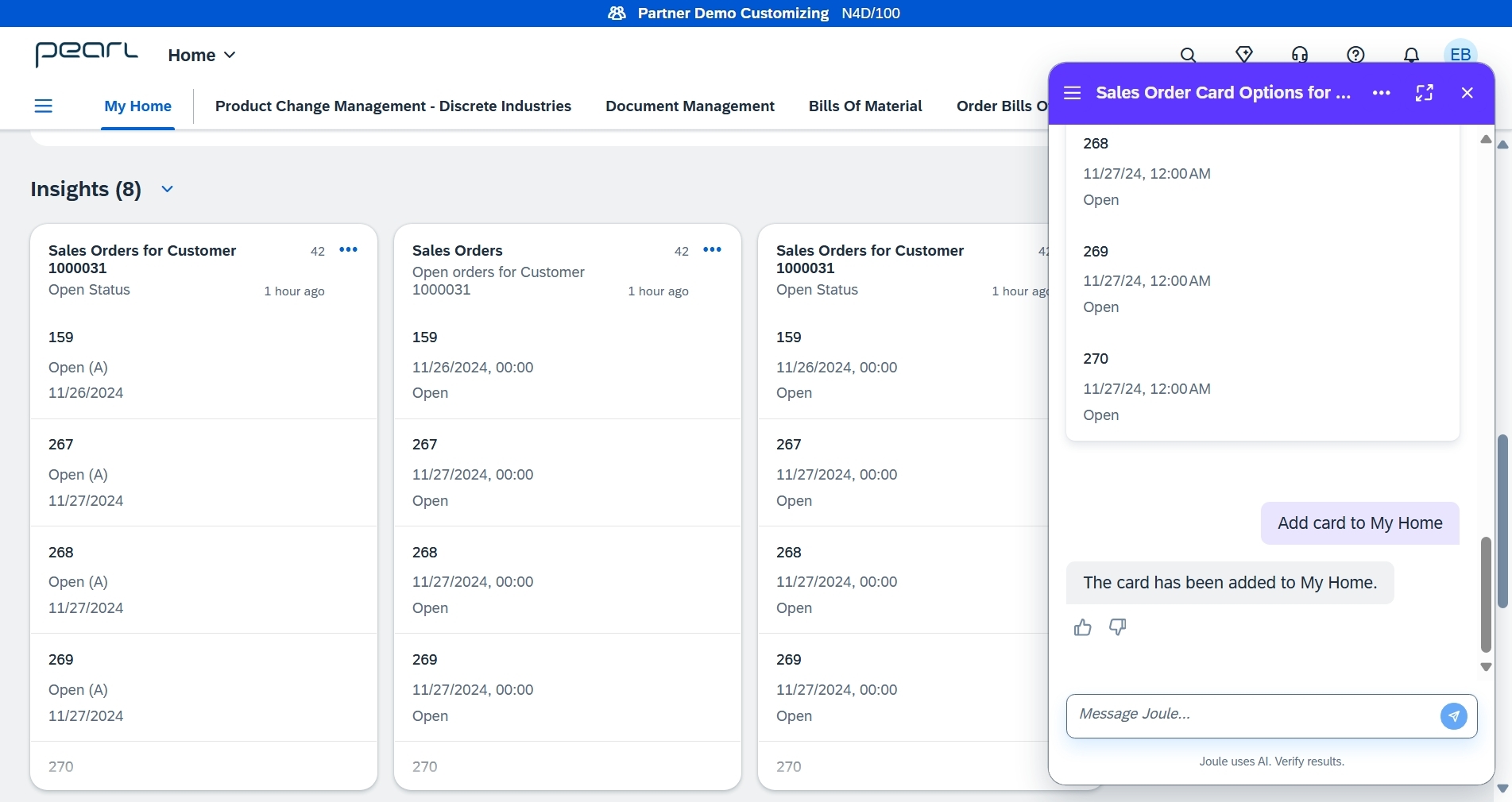Click the diamond-shaped icon in the header
The width and height of the screenshot is (1512, 802).
click(1244, 55)
